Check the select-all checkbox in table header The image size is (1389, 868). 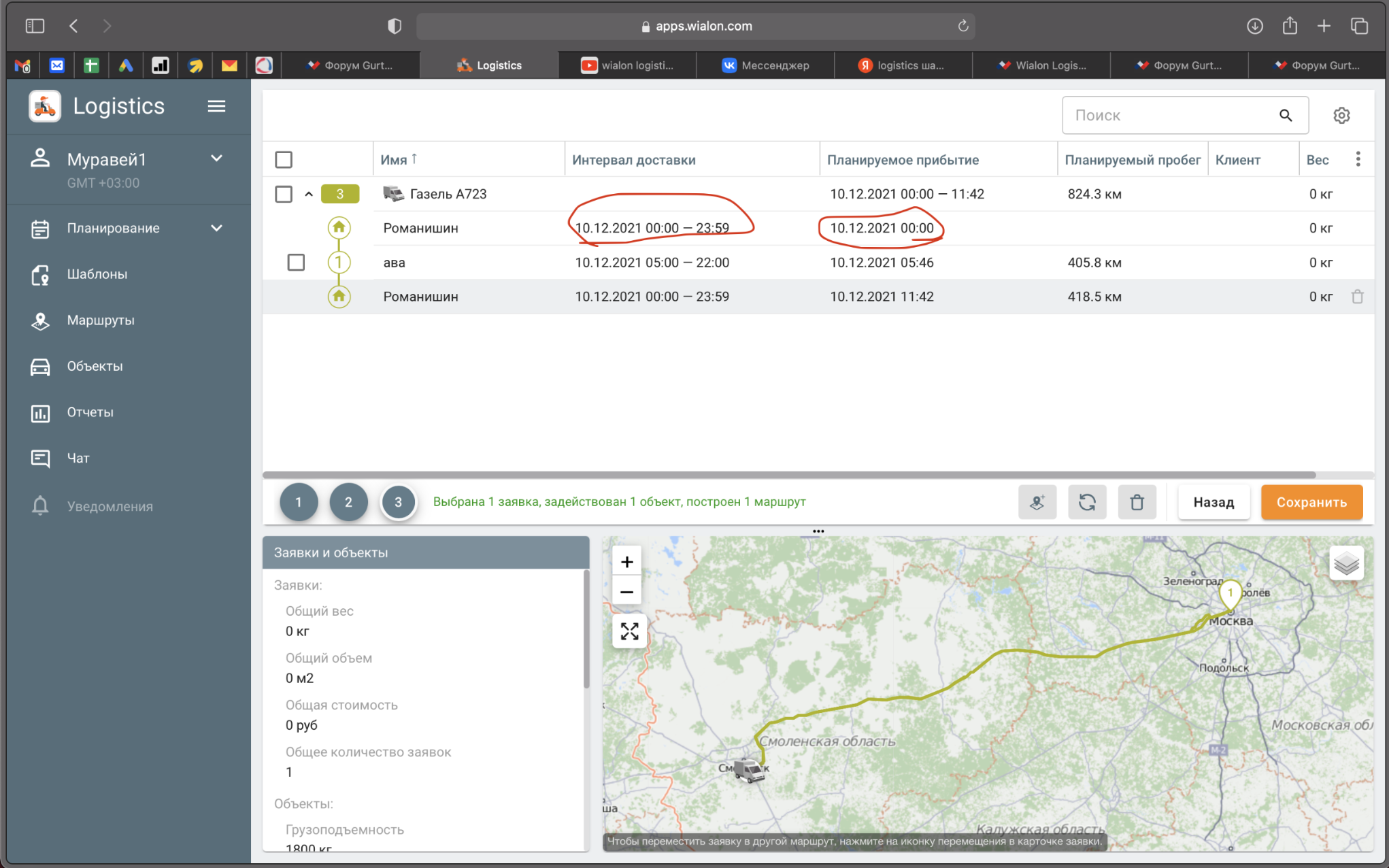pyautogui.click(x=284, y=160)
